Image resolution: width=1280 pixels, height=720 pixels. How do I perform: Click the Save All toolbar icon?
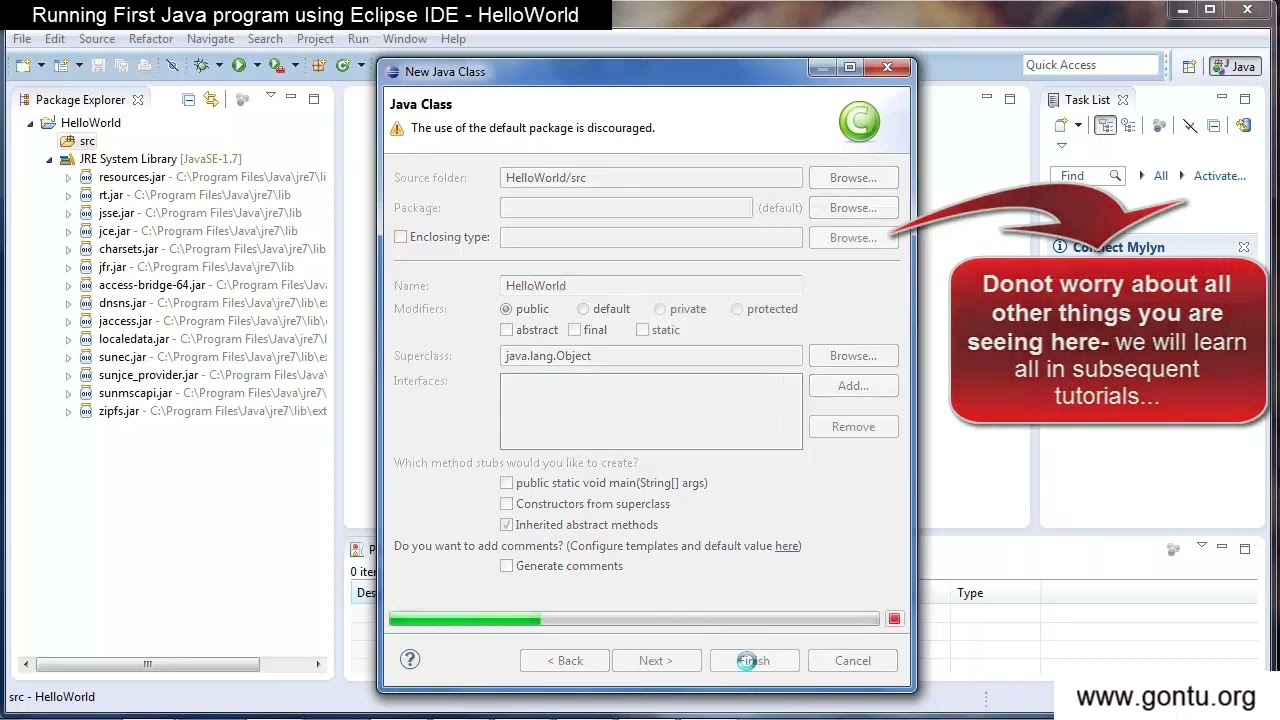121,65
